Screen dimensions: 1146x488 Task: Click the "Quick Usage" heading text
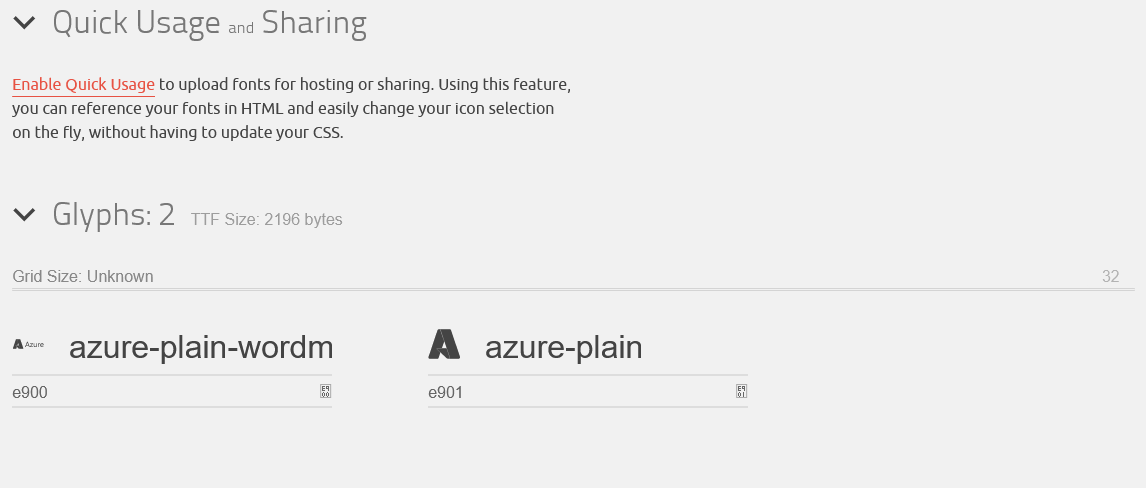click(x=136, y=23)
